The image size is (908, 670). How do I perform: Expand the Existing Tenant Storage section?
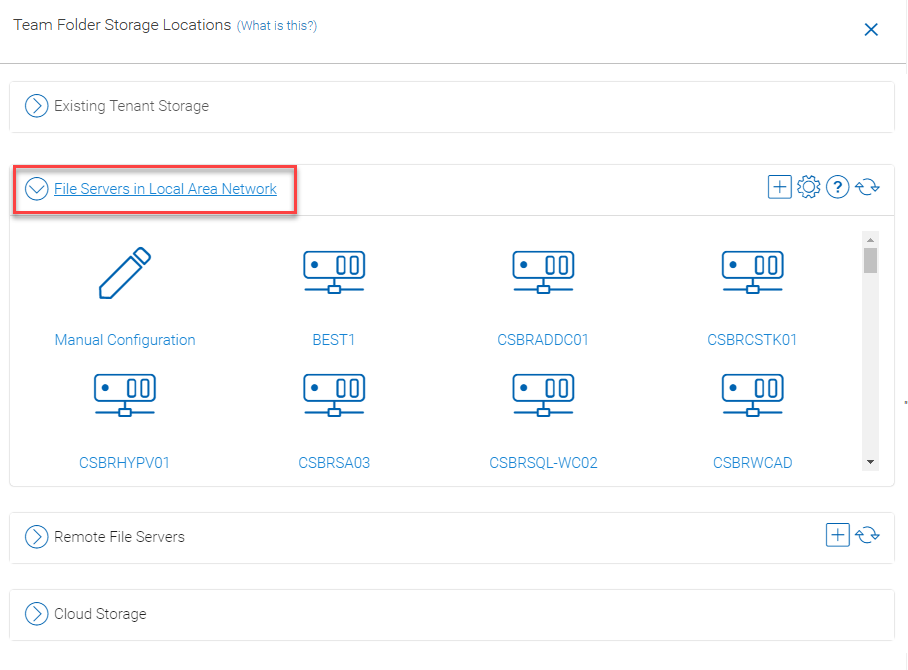click(x=36, y=106)
